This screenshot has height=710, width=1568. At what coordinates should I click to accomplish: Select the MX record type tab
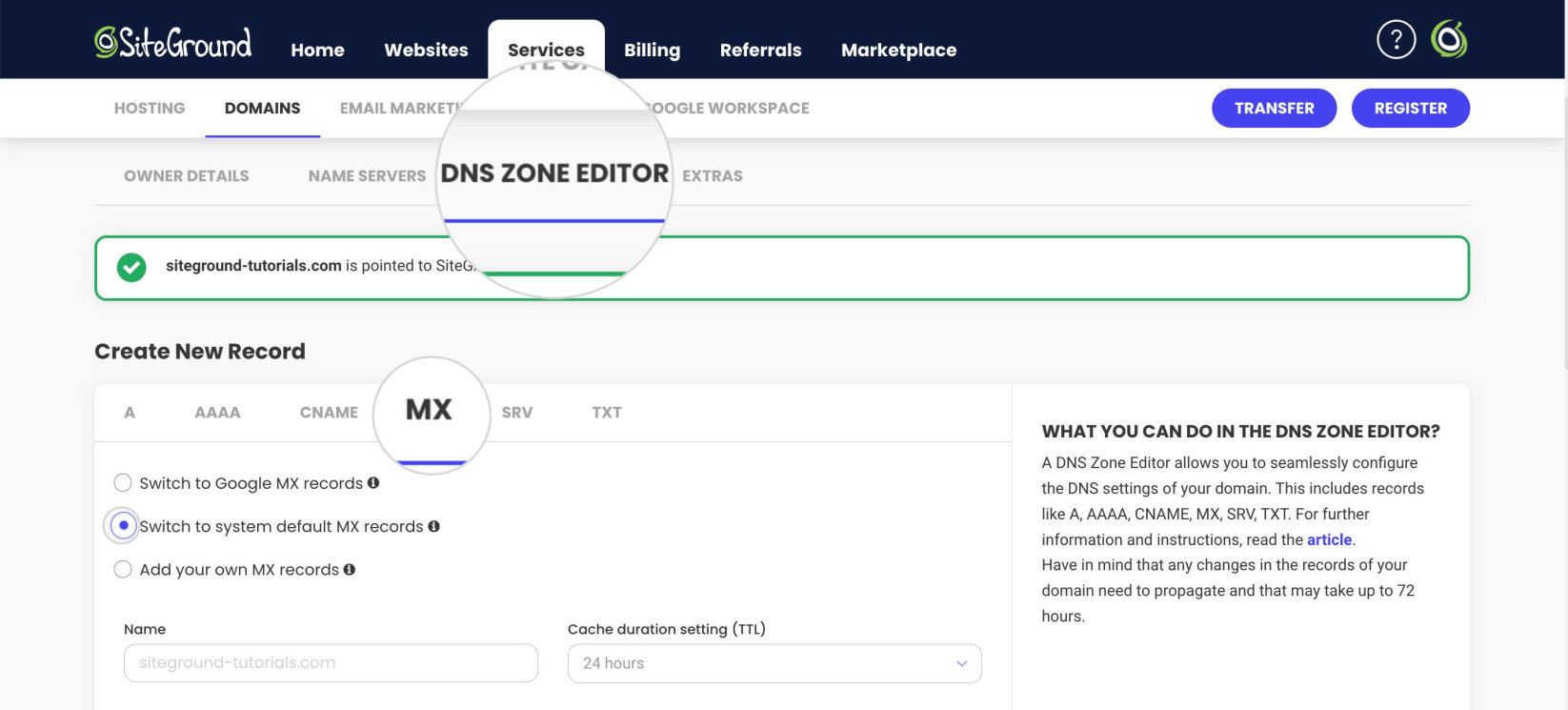(x=429, y=410)
